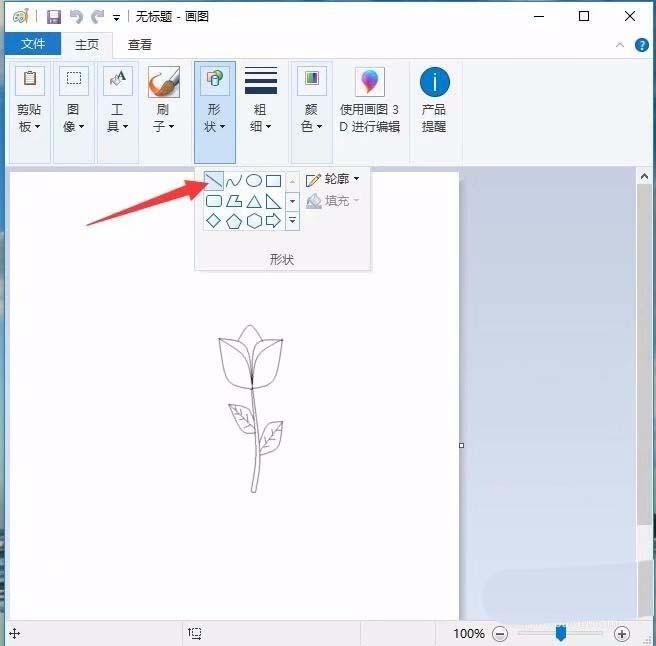
Task: Open the 工具 tools dropdown
Action: coord(118,112)
